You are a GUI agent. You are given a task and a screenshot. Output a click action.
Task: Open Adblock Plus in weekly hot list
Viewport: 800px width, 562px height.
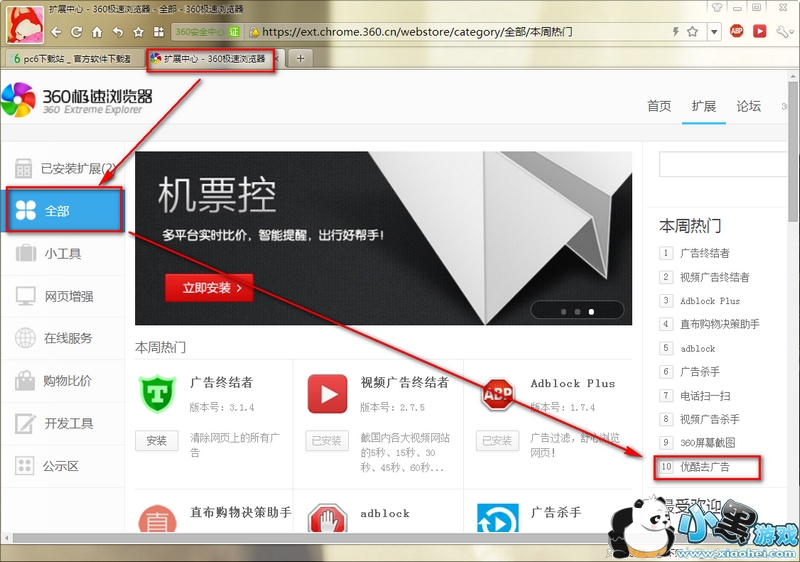click(710, 301)
